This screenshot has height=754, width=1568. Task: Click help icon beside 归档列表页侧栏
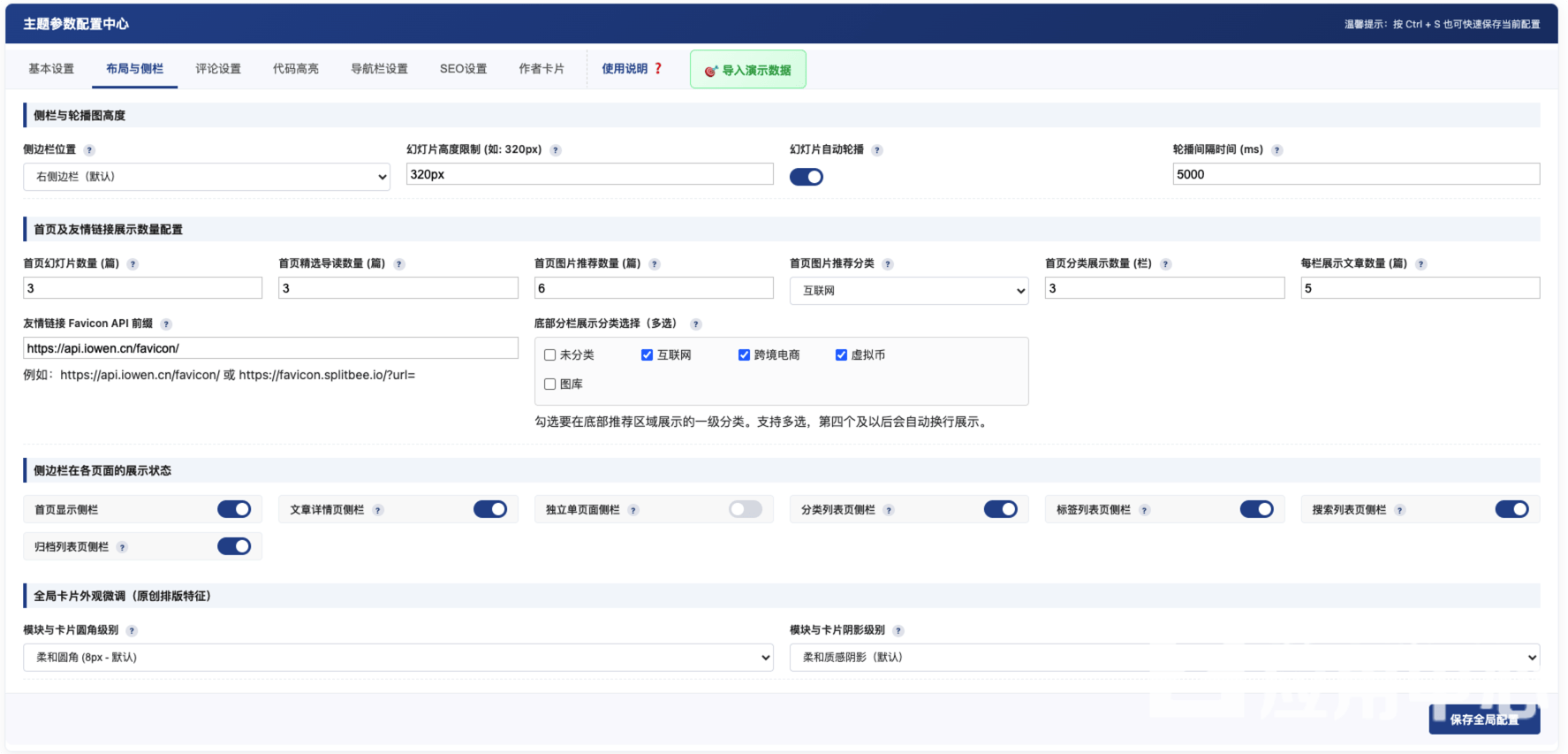coord(123,547)
